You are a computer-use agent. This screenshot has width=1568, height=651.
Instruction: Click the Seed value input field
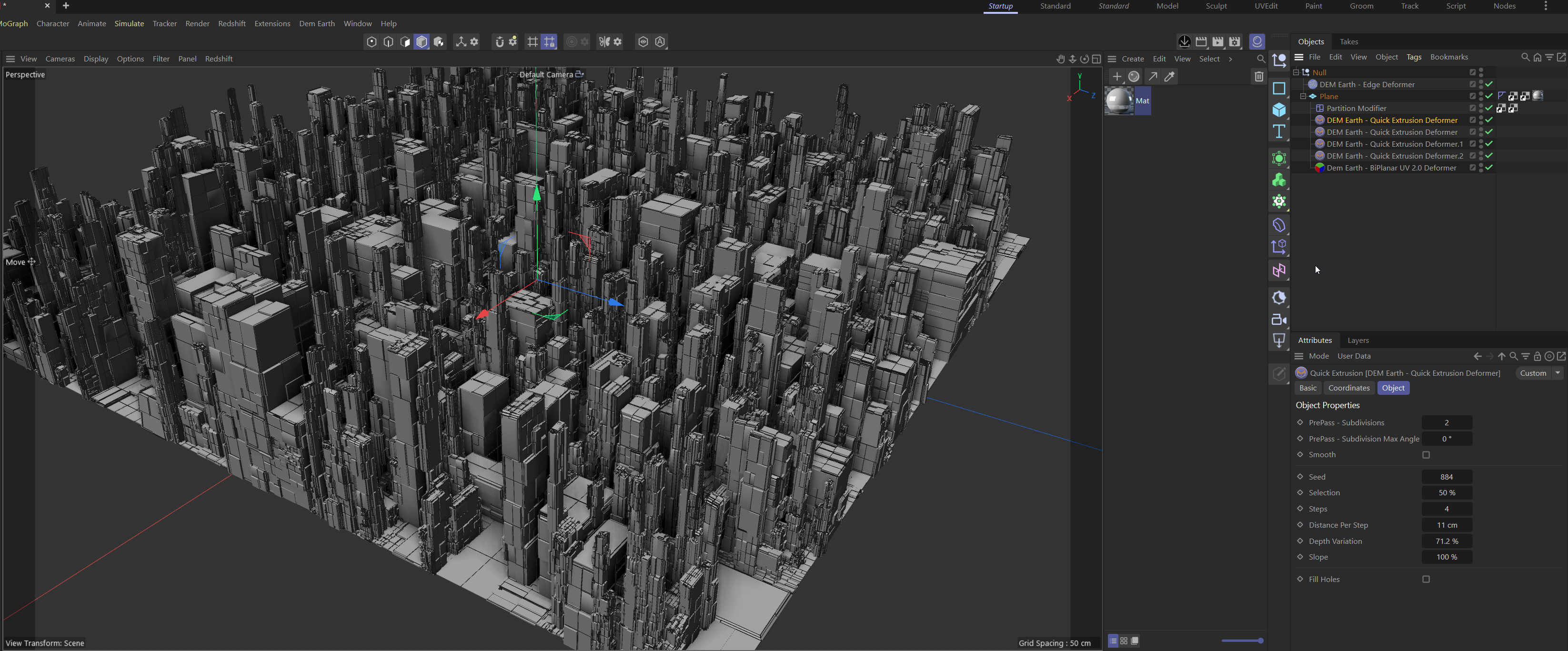click(1446, 477)
